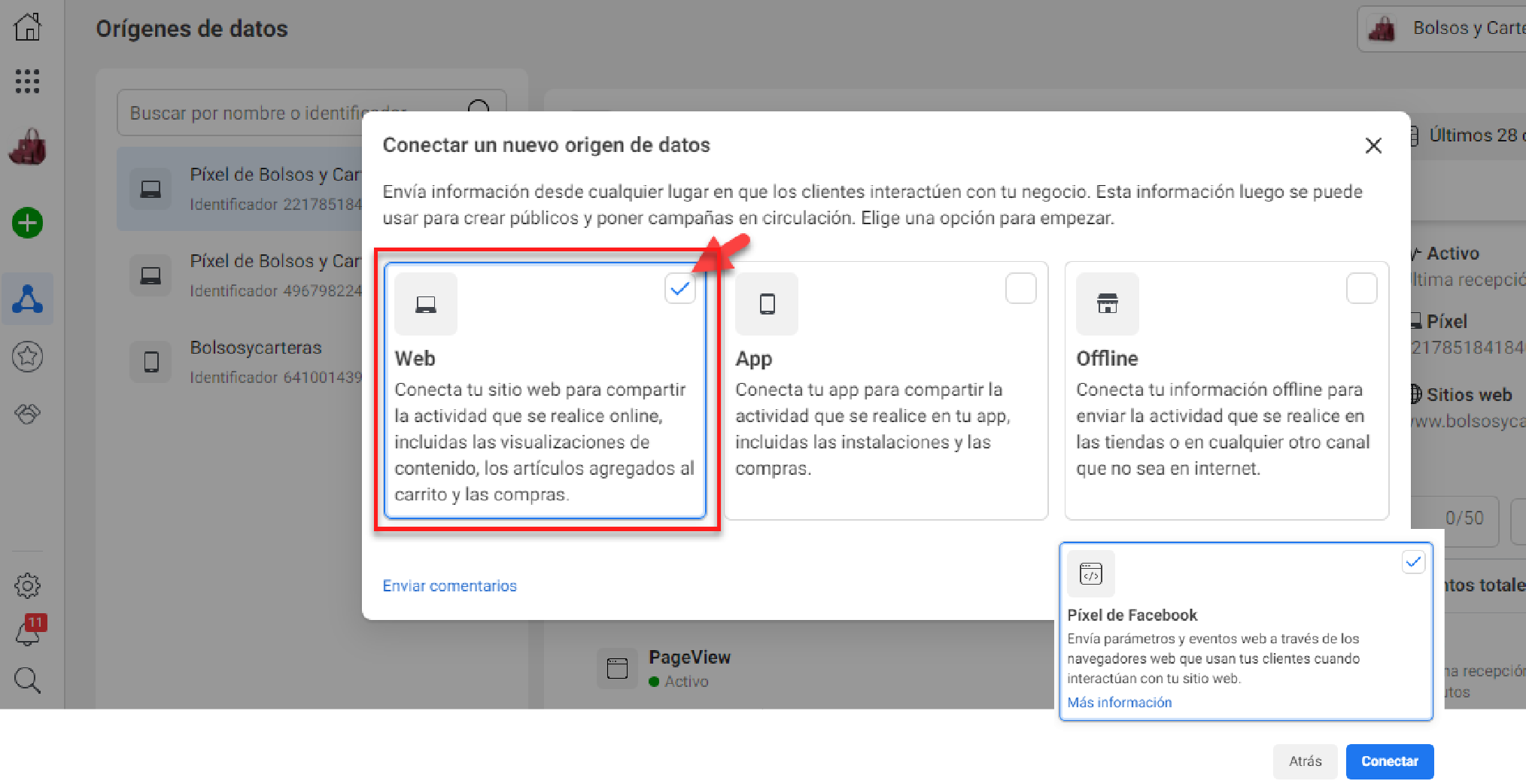Uncheck the Web option checkbox

pos(680,288)
